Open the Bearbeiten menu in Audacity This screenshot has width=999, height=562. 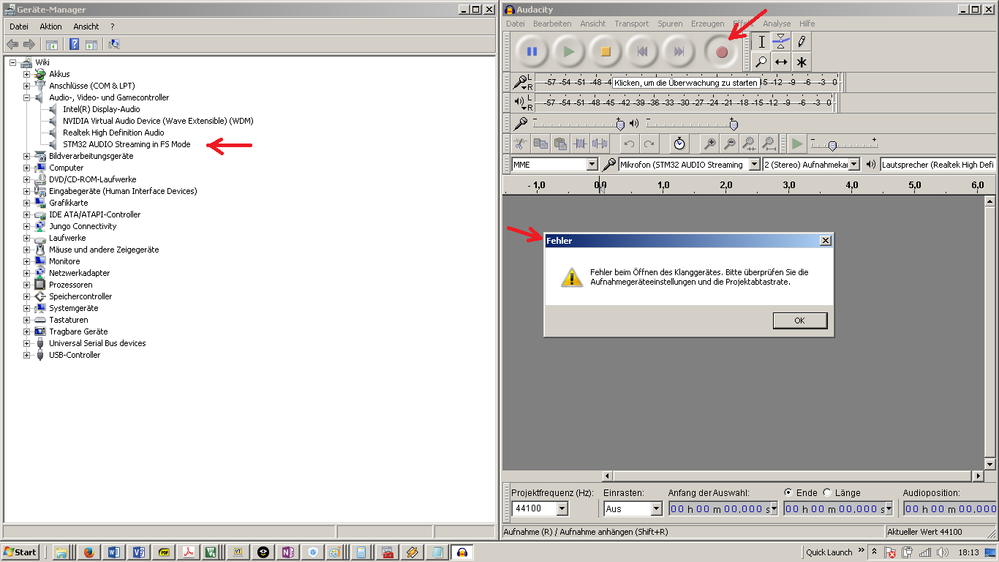(552, 24)
